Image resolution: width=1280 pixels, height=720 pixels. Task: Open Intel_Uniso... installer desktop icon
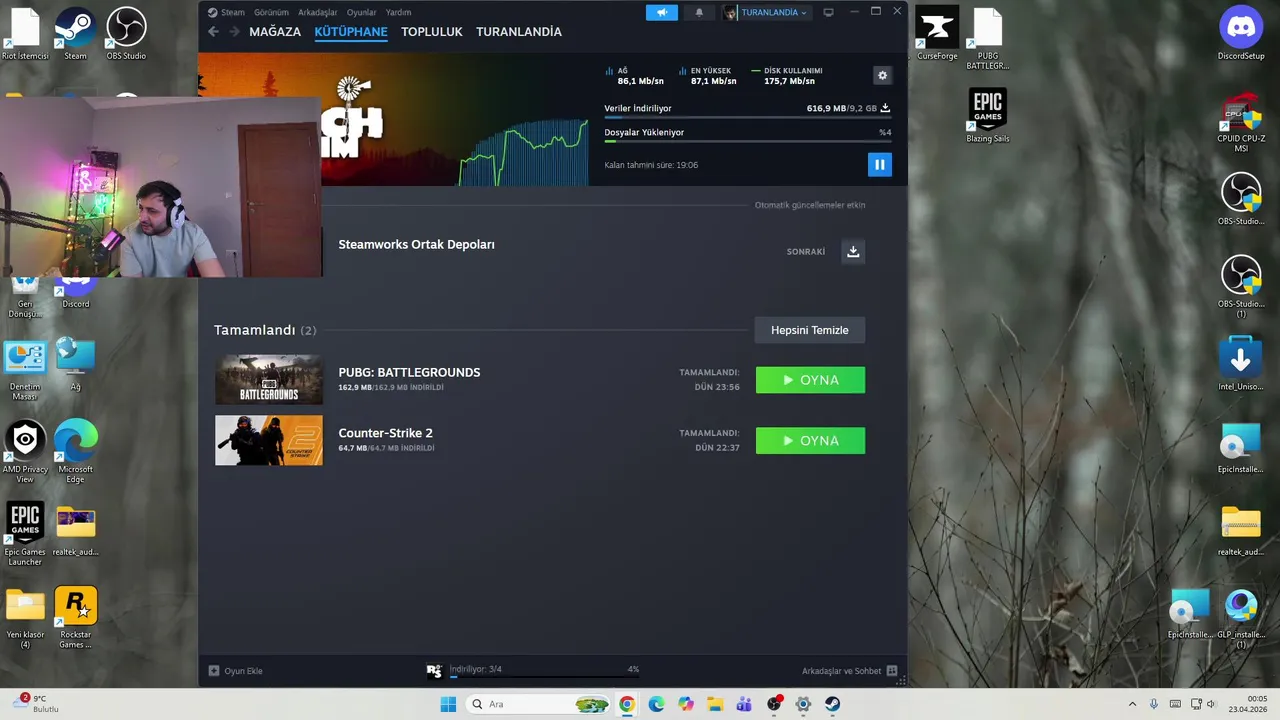pyautogui.click(x=1241, y=364)
